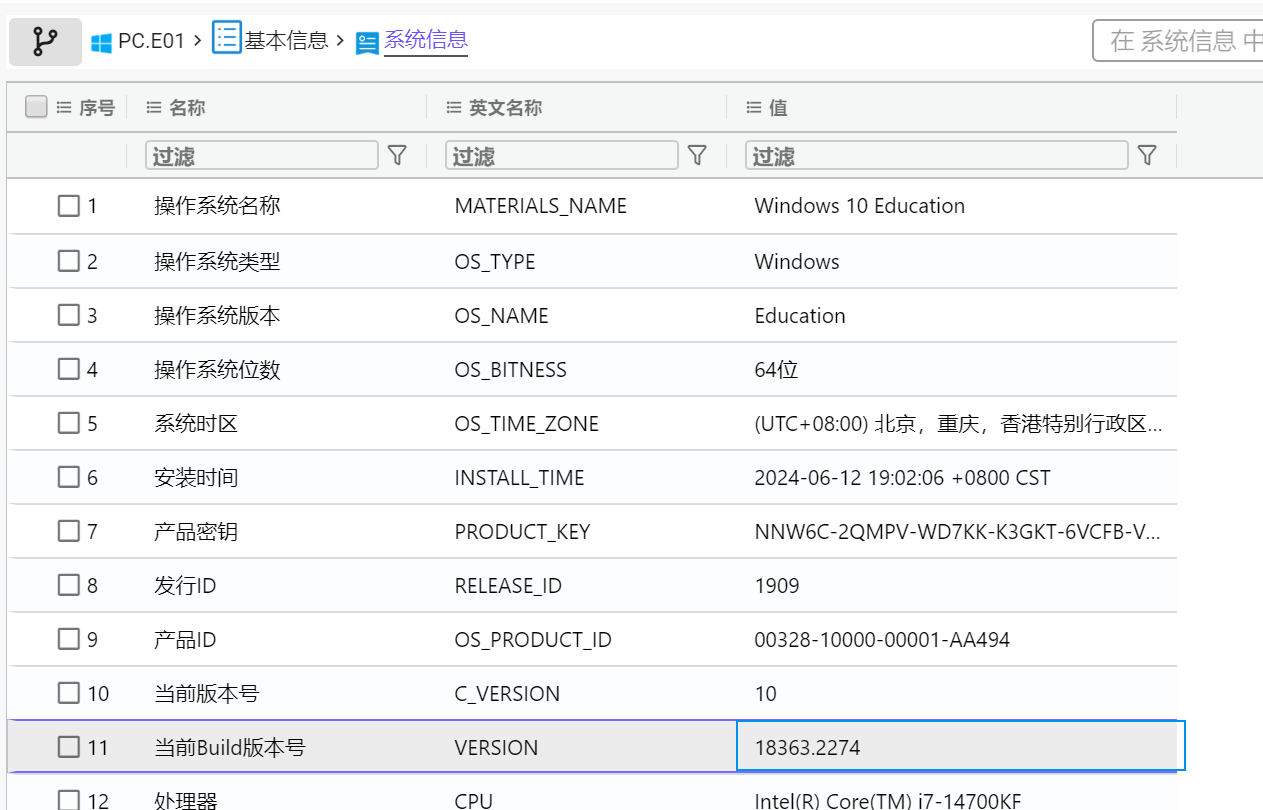Screen dimensions: 1263x810
Task: Click the menu icon in 值 header
Action: (754, 107)
